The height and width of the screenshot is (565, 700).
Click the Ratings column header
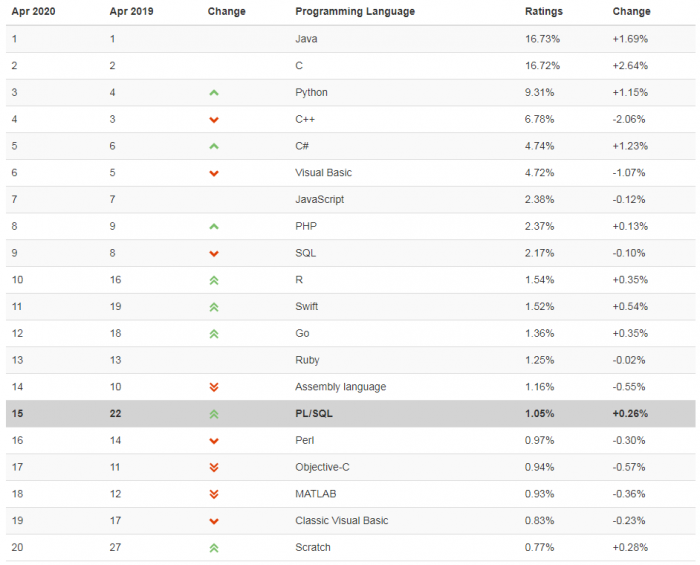544,12
